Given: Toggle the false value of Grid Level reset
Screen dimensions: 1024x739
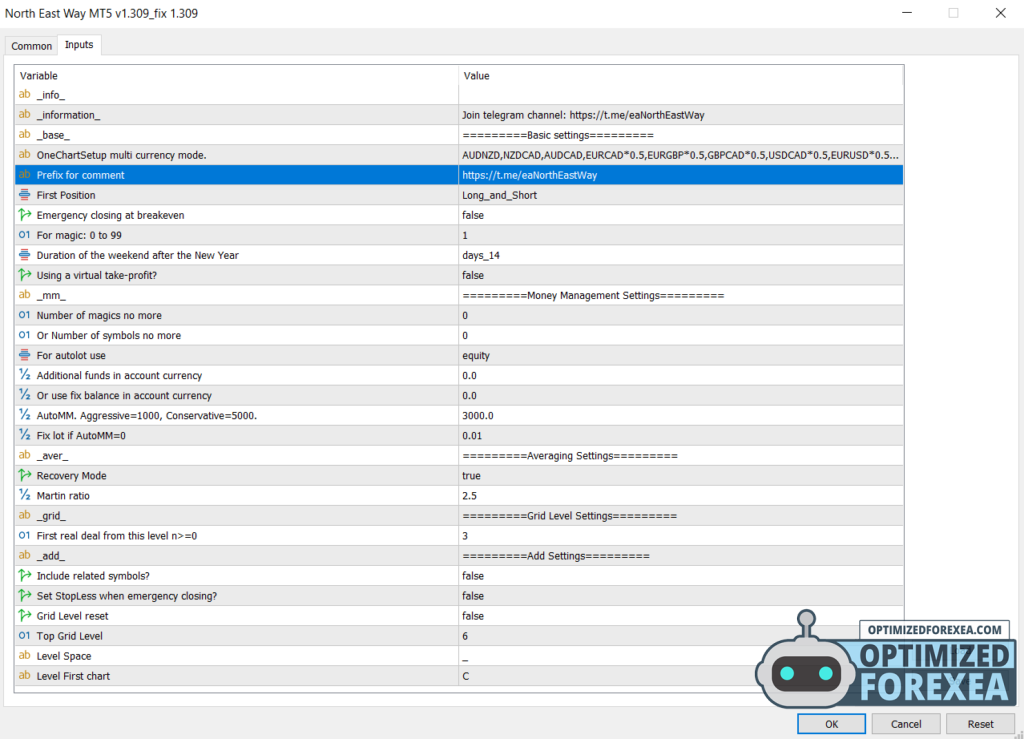Looking at the screenshot, I should coord(681,616).
